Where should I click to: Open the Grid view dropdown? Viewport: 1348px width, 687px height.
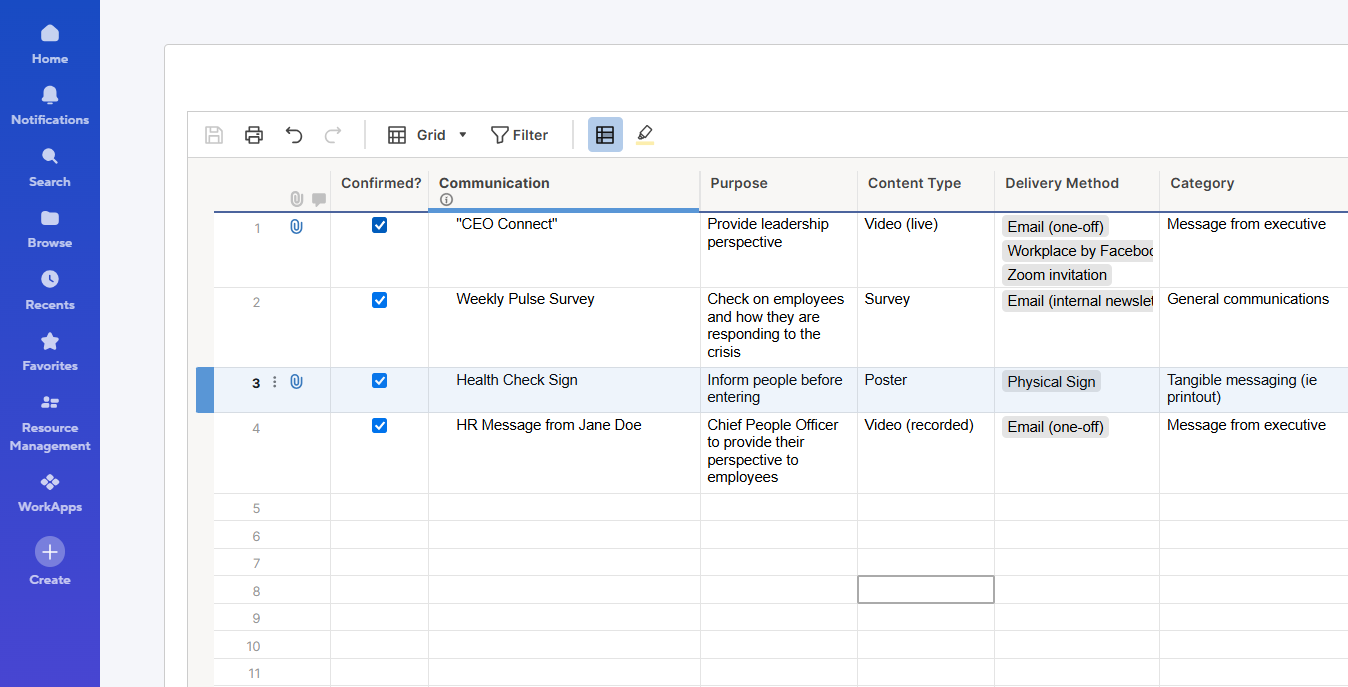point(462,134)
